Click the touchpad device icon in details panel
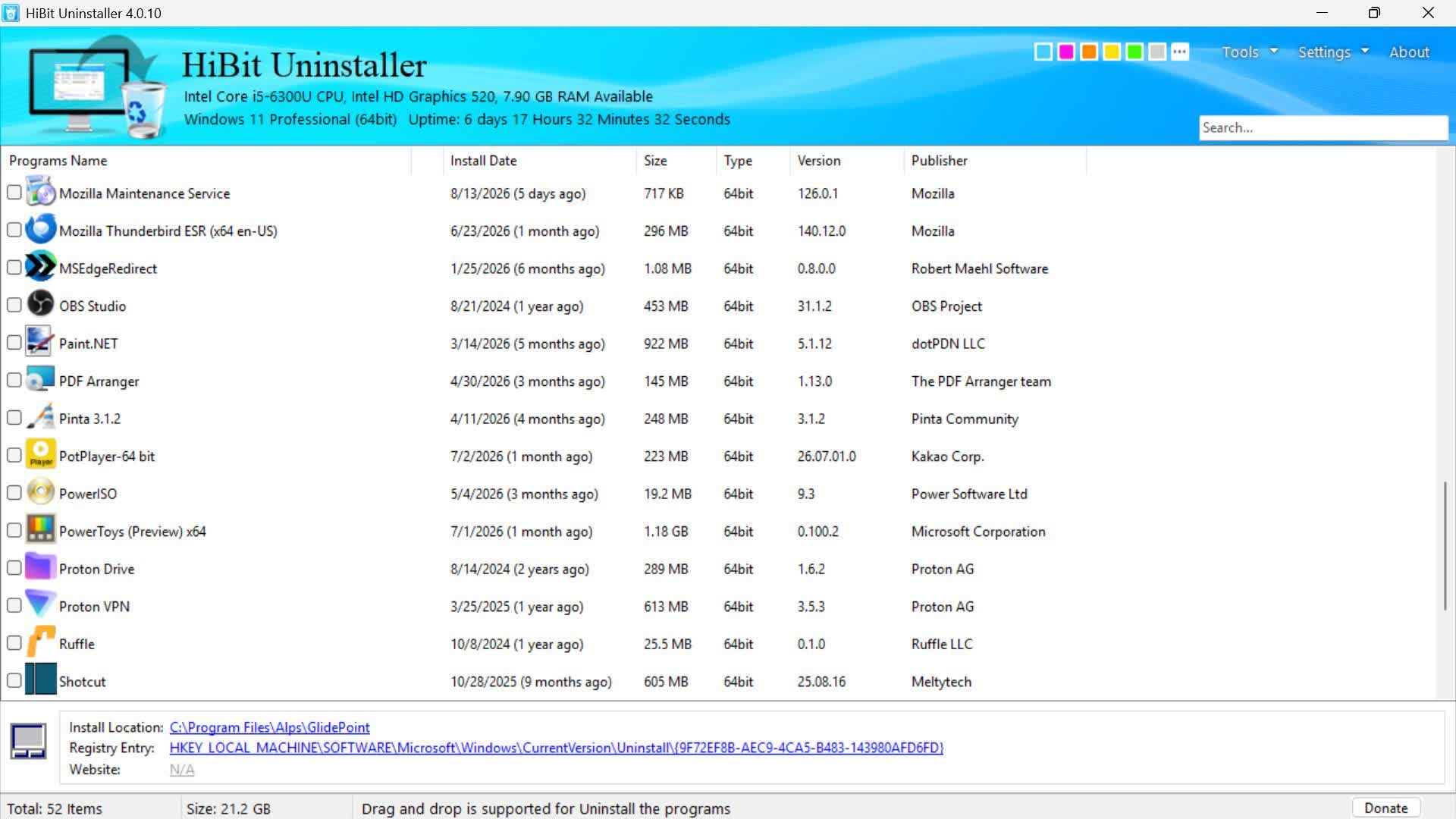Viewport: 1456px width, 819px height. point(29,741)
